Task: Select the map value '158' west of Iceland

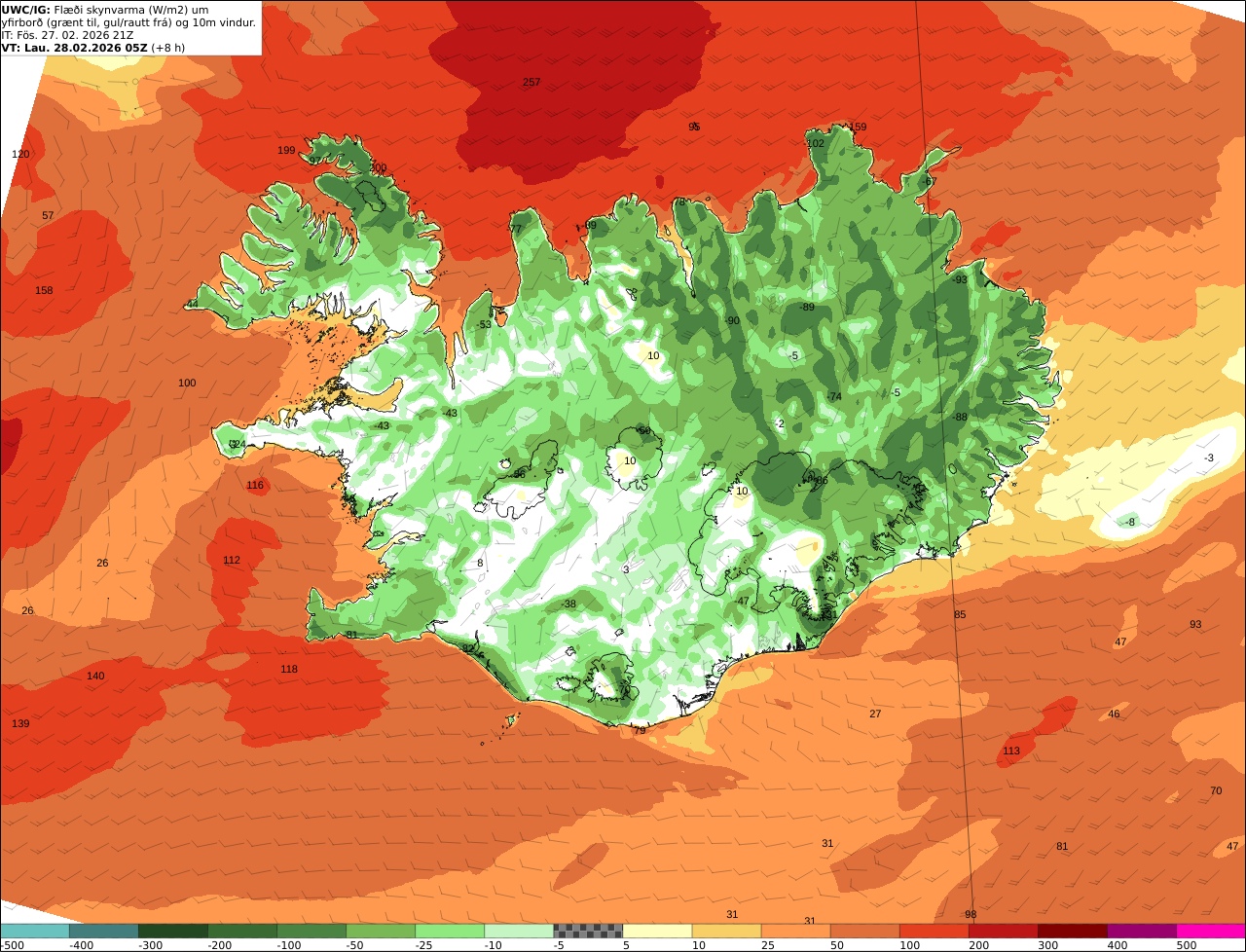Action: [x=44, y=290]
